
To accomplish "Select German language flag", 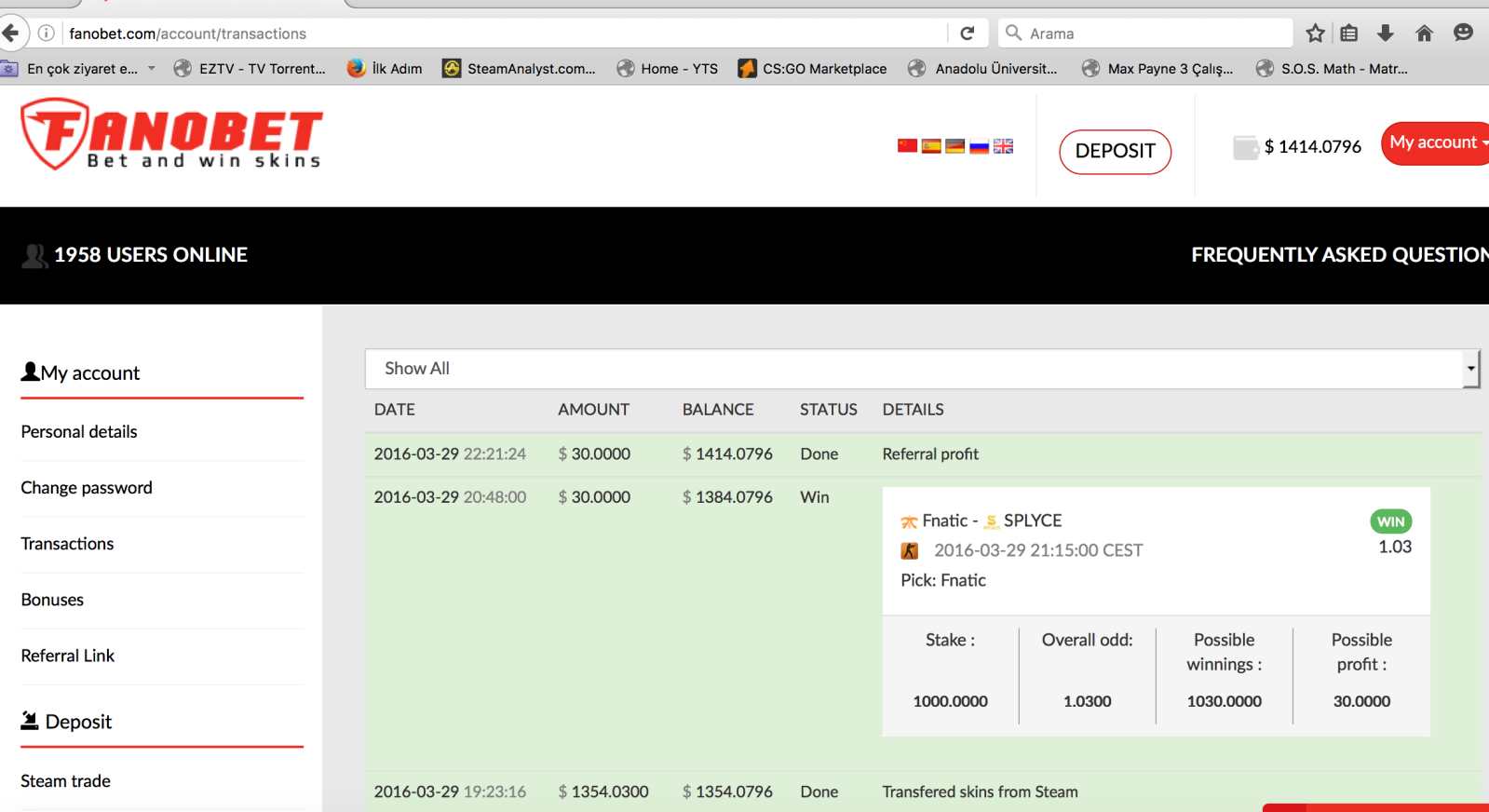I will coord(954,146).
